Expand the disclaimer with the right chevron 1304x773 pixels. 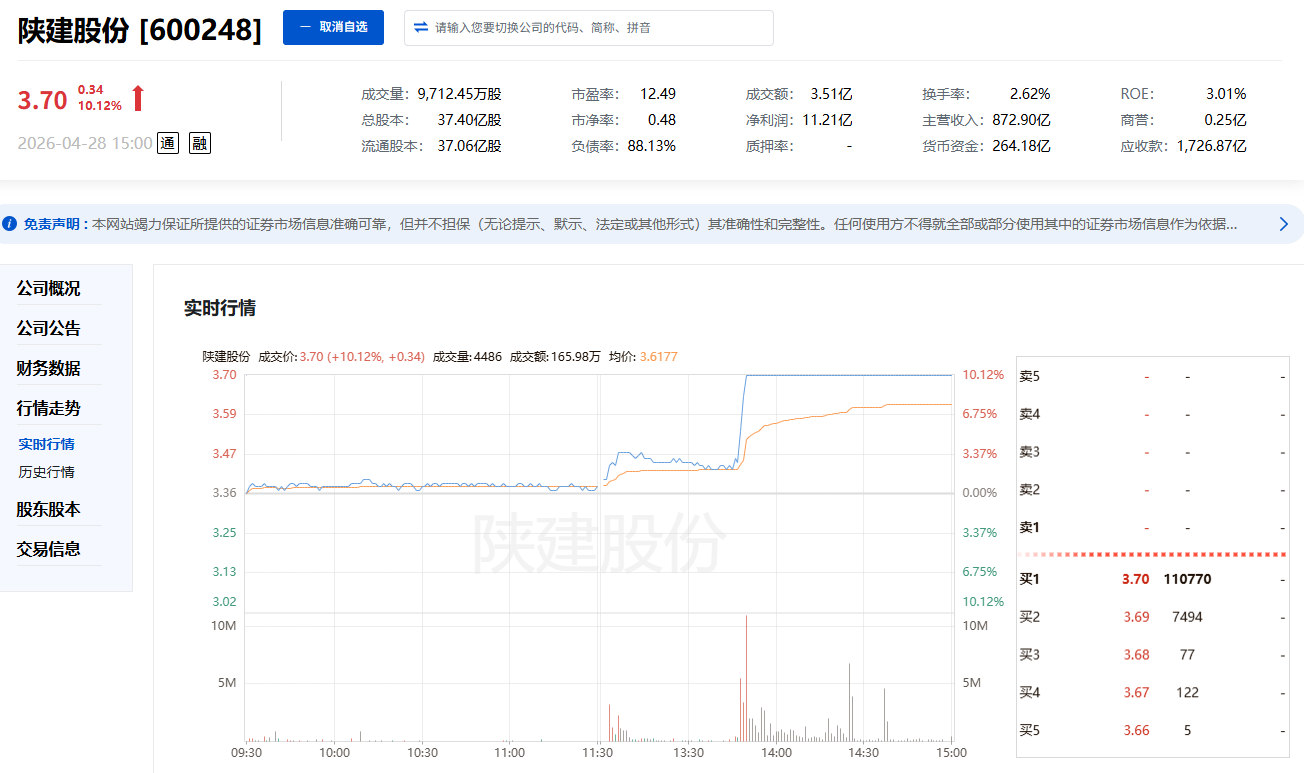(1284, 224)
